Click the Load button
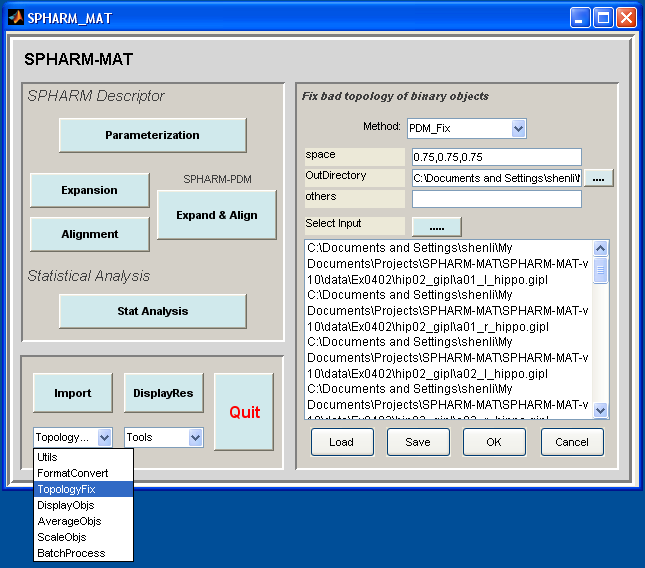645x568 pixels. 342,442
